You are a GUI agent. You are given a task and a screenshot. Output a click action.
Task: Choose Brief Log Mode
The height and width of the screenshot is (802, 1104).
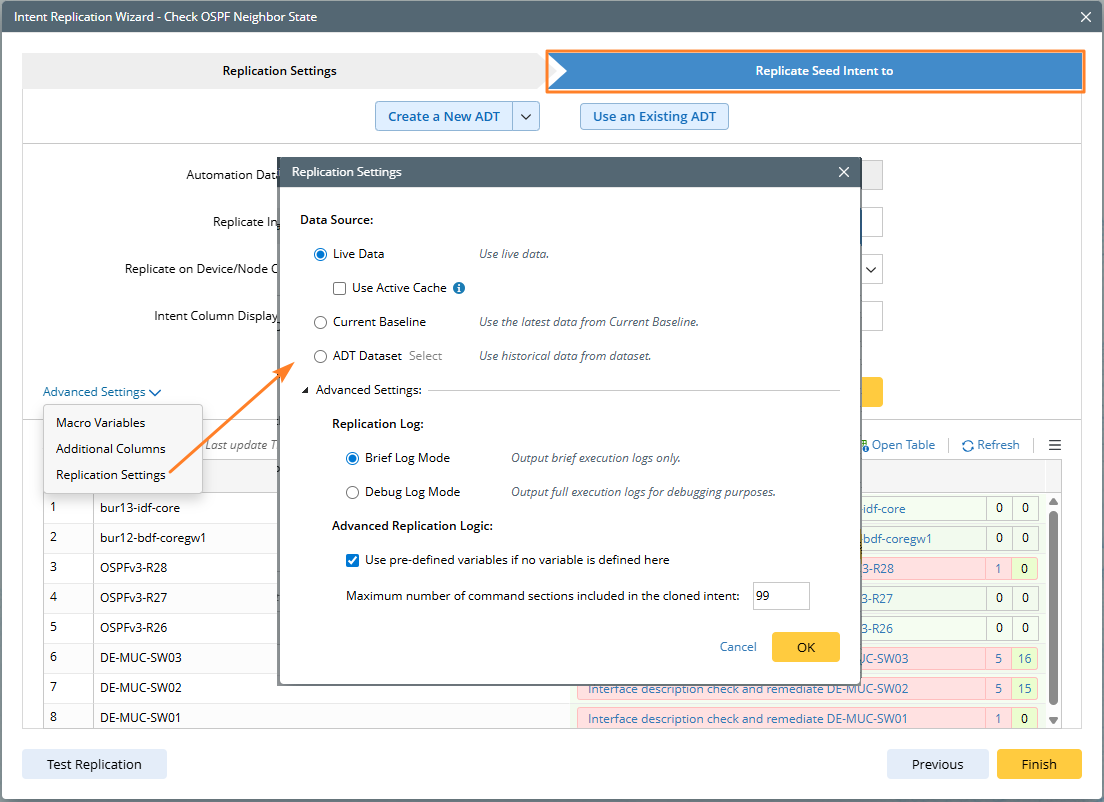click(352, 458)
